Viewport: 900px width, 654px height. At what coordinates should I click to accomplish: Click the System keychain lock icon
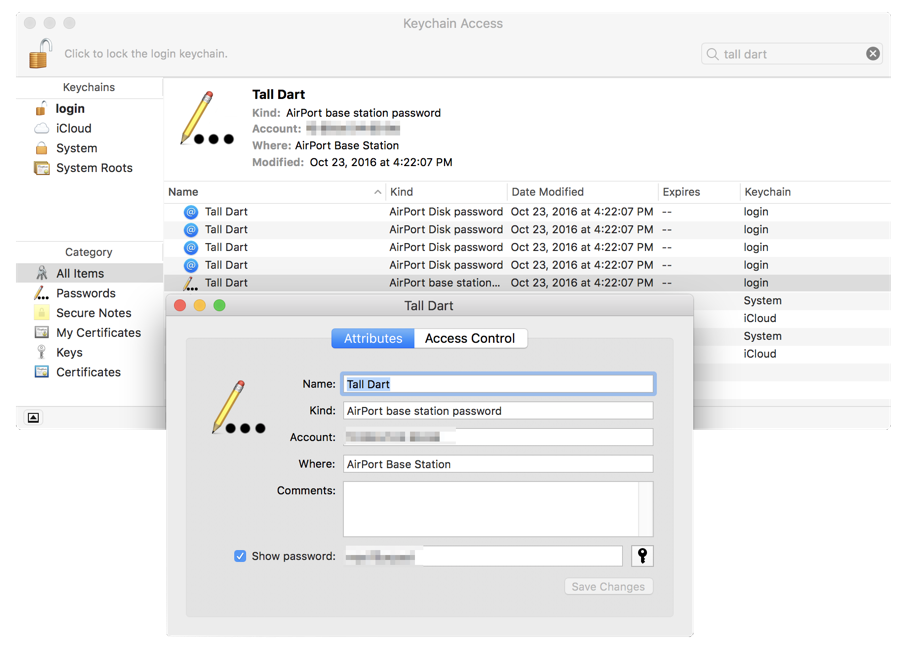point(41,148)
